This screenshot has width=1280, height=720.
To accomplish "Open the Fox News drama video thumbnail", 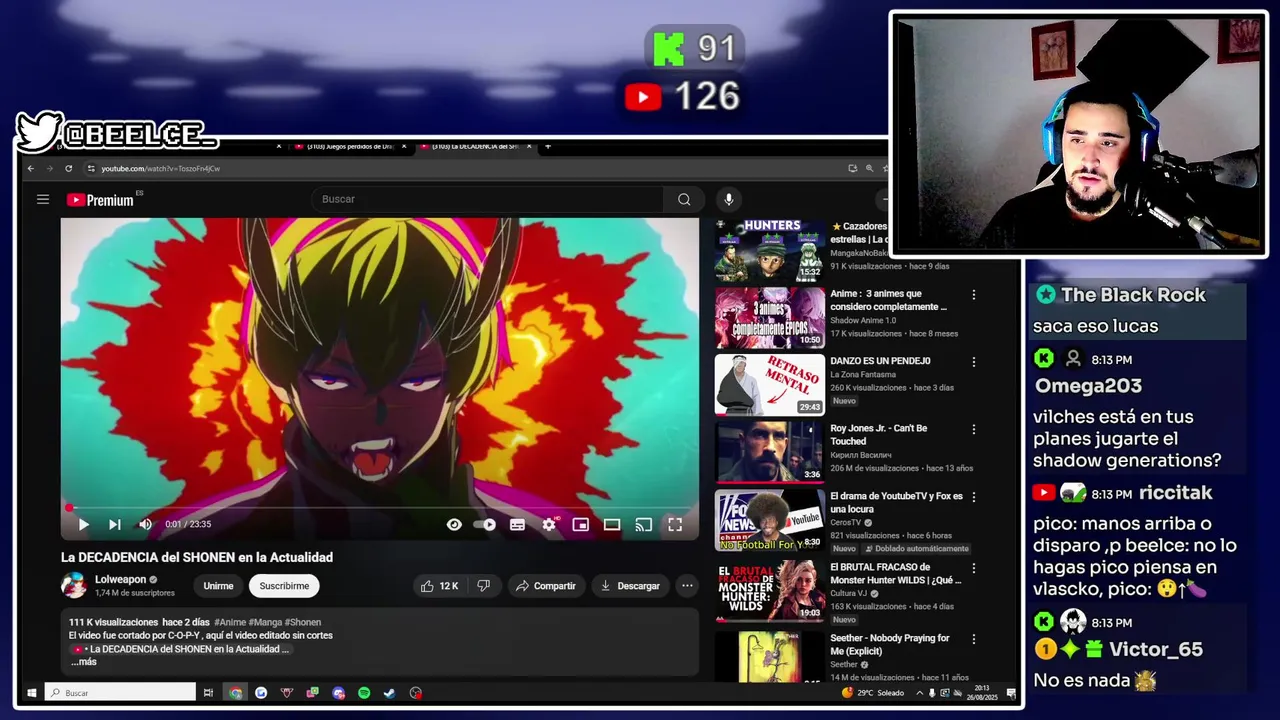I will click(x=769, y=520).
